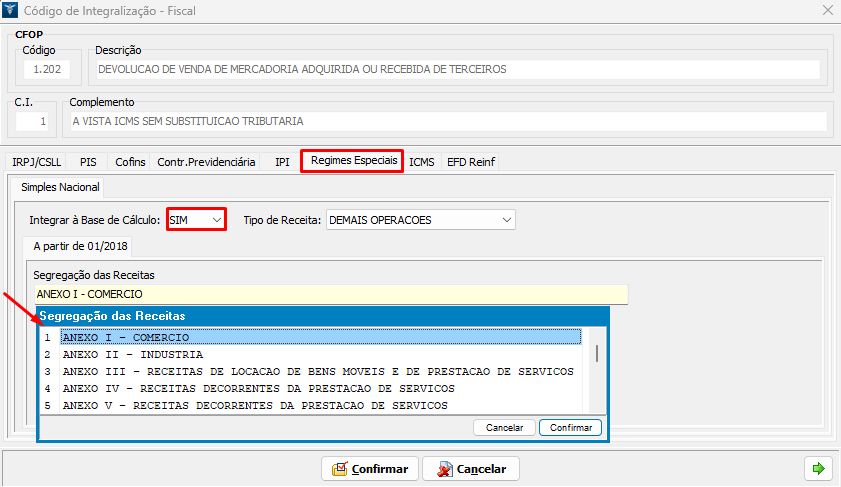
Task: Expand the Tipo de Receita dropdown
Action: 420,219
